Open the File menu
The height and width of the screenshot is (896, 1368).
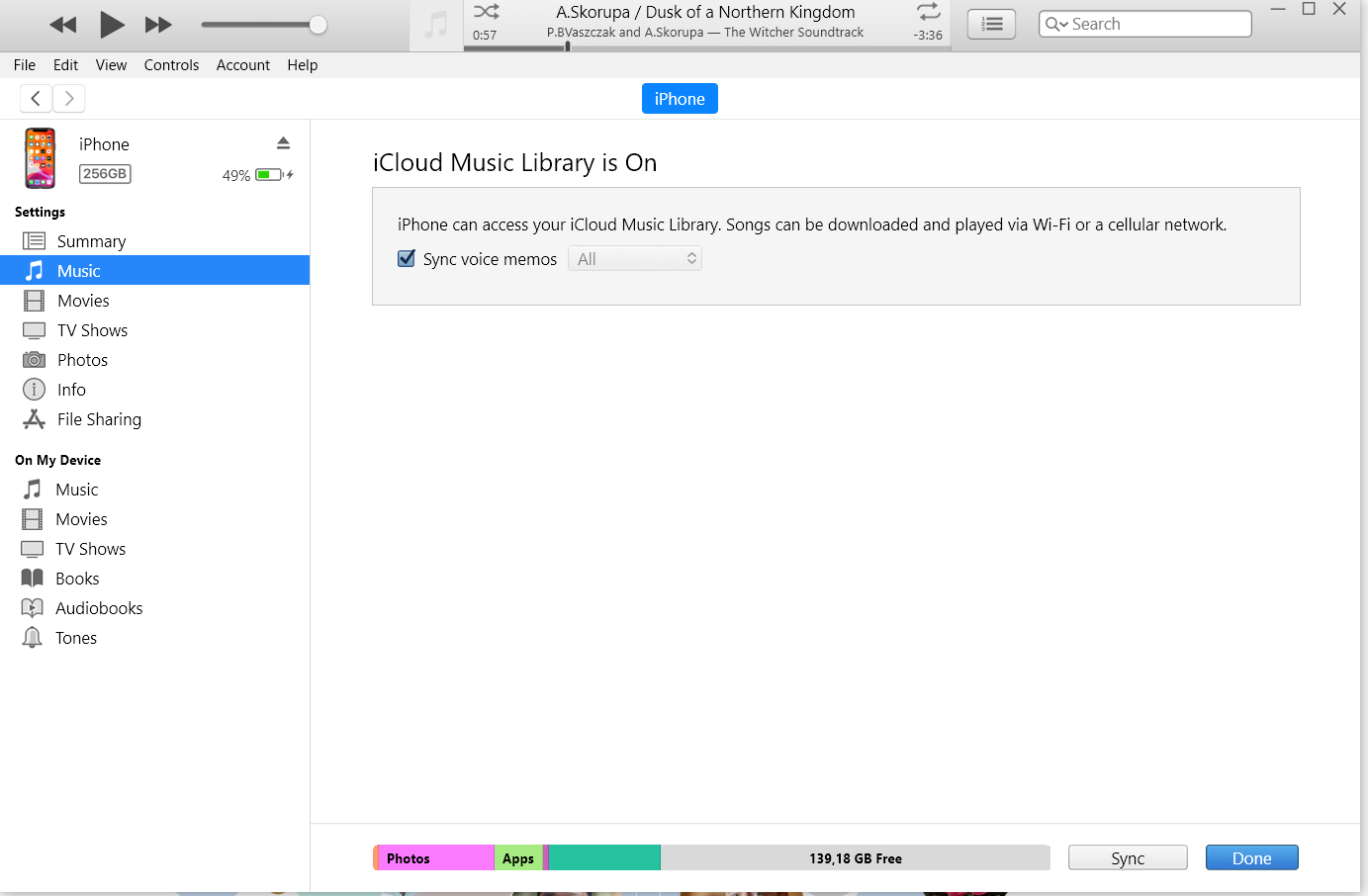(25, 65)
